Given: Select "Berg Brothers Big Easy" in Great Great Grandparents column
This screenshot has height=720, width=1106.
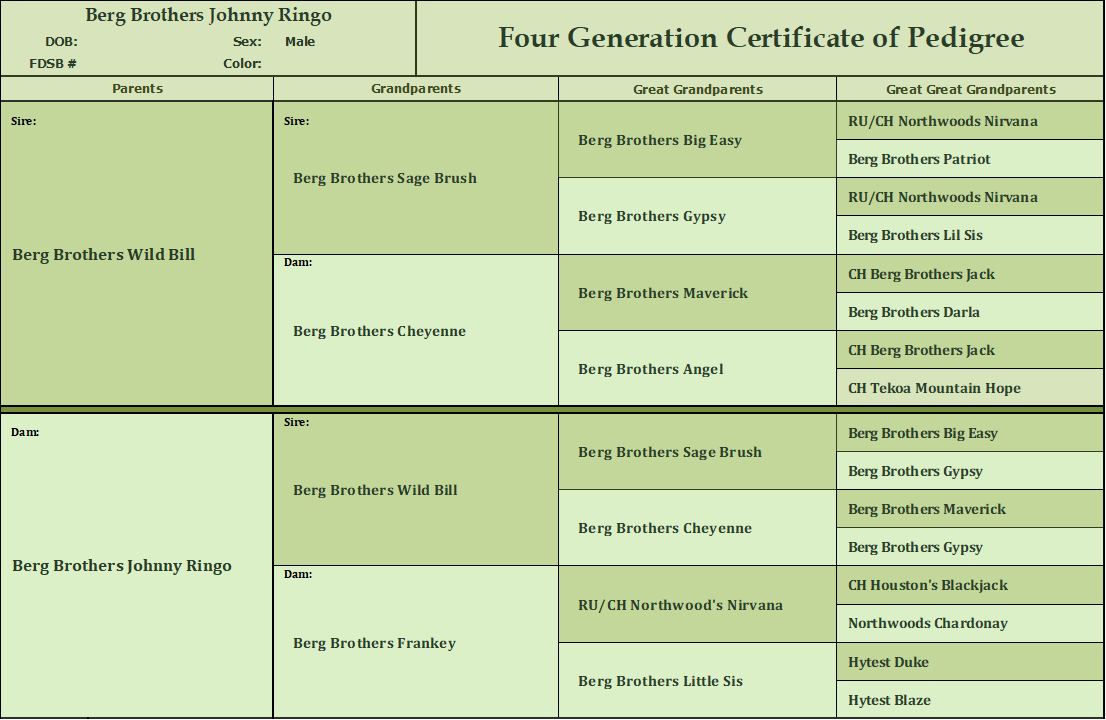Looking at the screenshot, I should [x=923, y=434].
